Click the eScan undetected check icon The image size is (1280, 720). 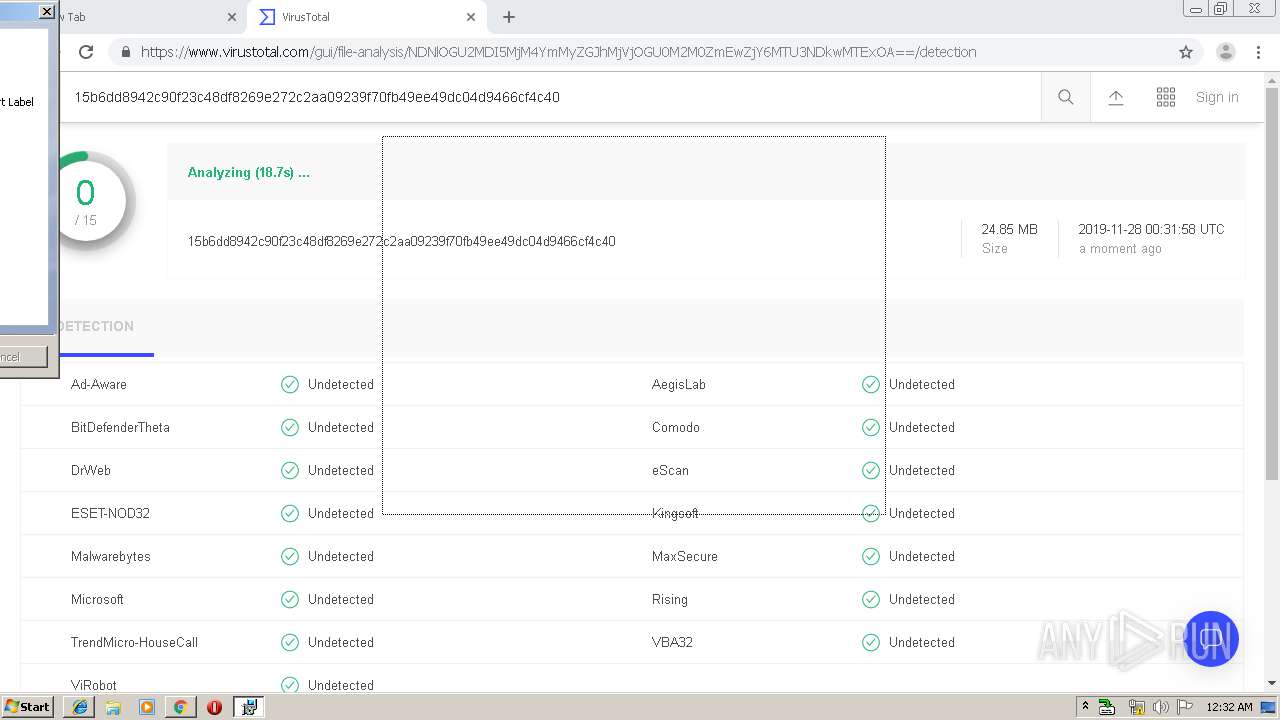click(x=871, y=470)
